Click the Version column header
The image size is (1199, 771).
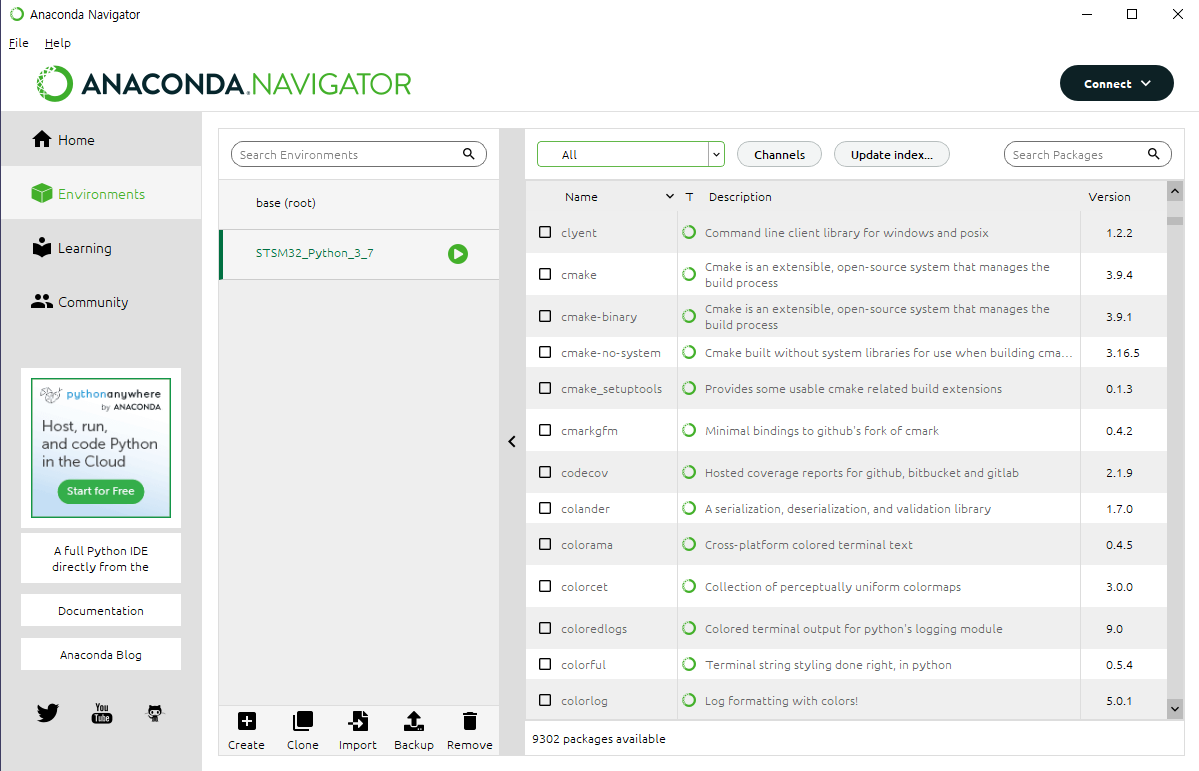click(1109, 197)
